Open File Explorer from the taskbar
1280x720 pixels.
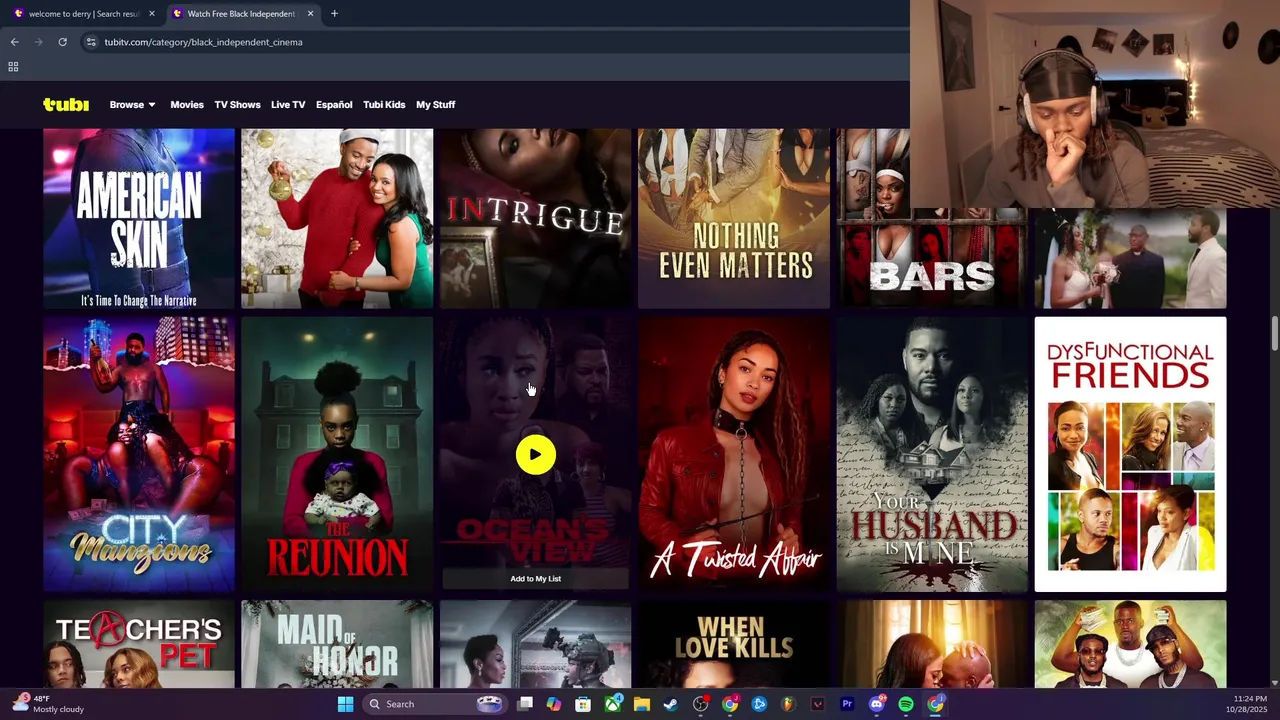[641, 704]
